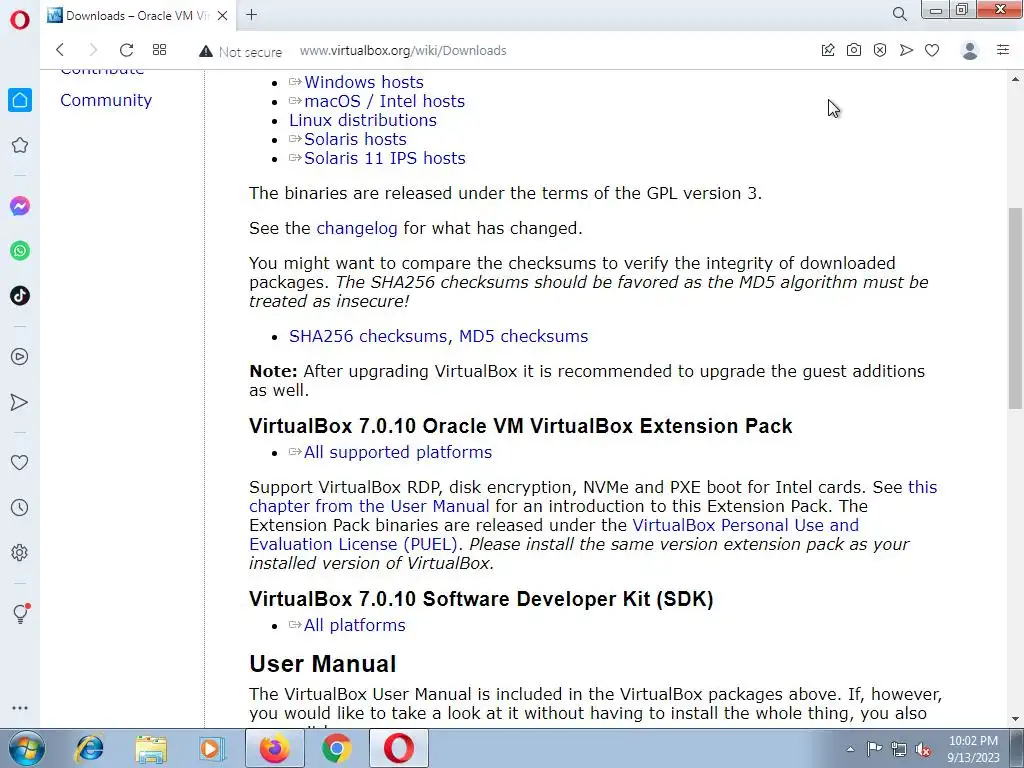1024x768 pixels.
Task: Open the profile account icon
Action: click(x=970, y=50)
